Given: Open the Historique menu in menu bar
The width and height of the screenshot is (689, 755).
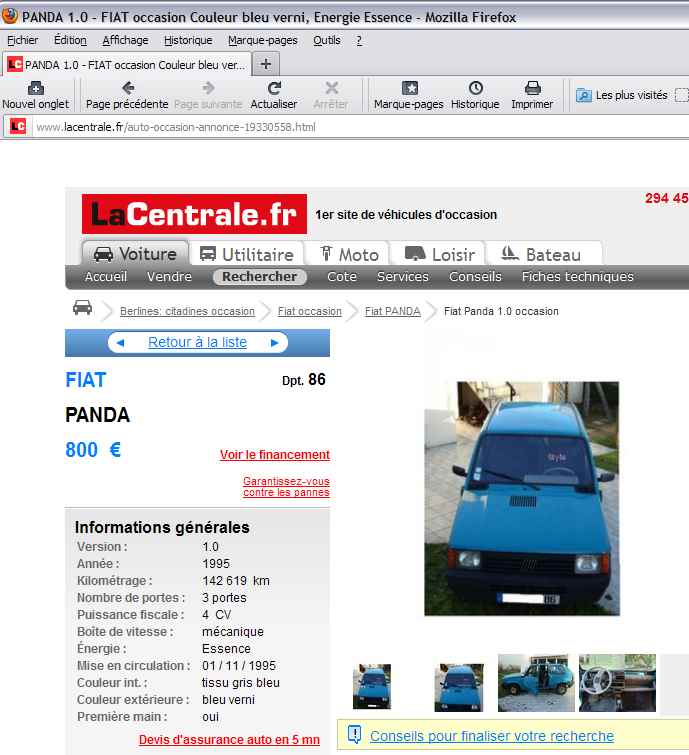Looking at the screenshot, I should pos(188,40).
